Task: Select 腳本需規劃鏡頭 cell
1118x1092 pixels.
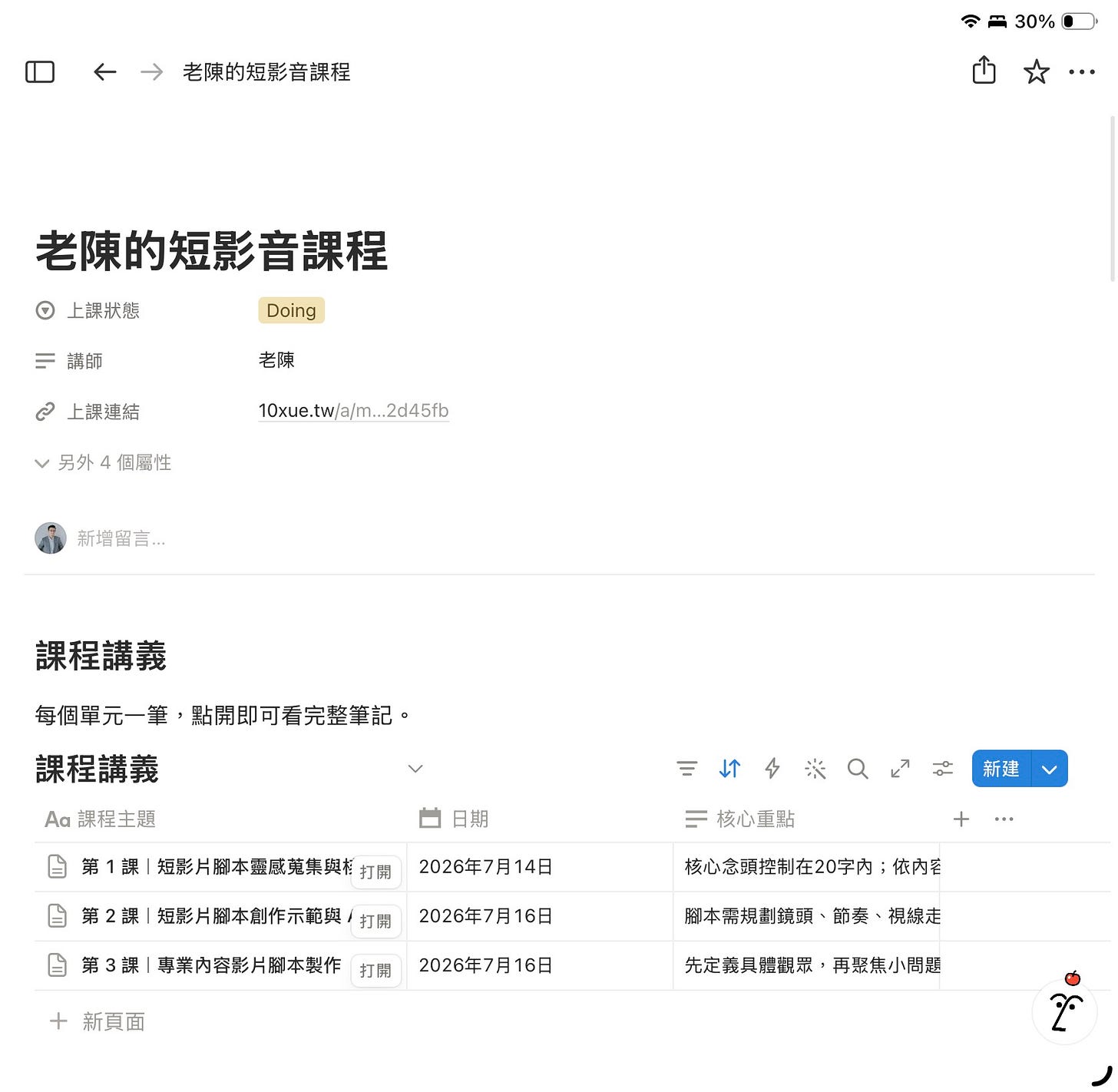Action: 806,916
